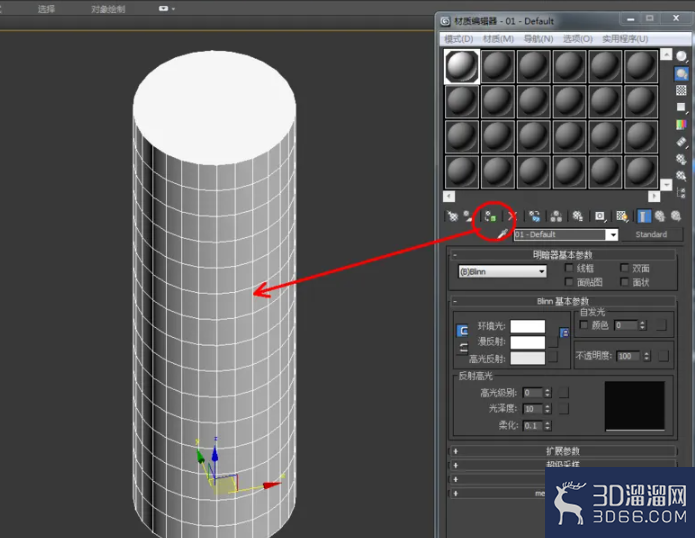Click the map button beside 不透明度
This screenshot has width=695, height=538.
coord(664,355)
